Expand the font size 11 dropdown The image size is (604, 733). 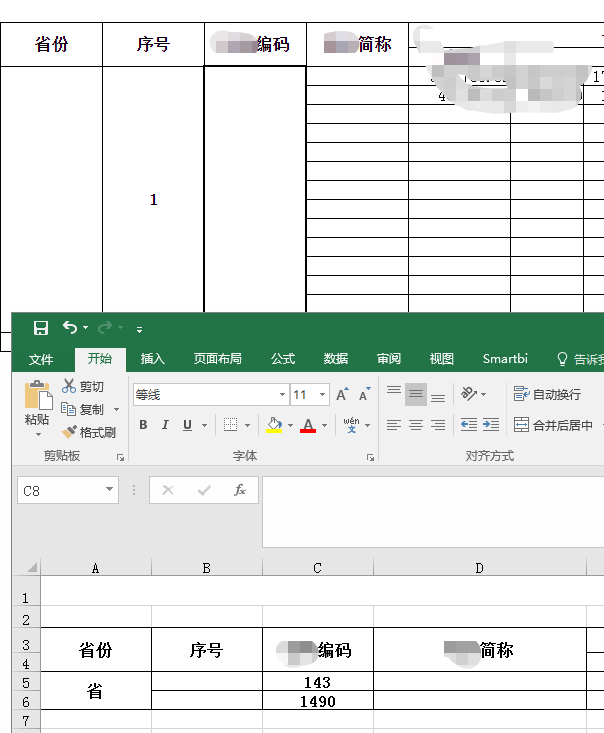pyautogui.click(x=322, y=395)
